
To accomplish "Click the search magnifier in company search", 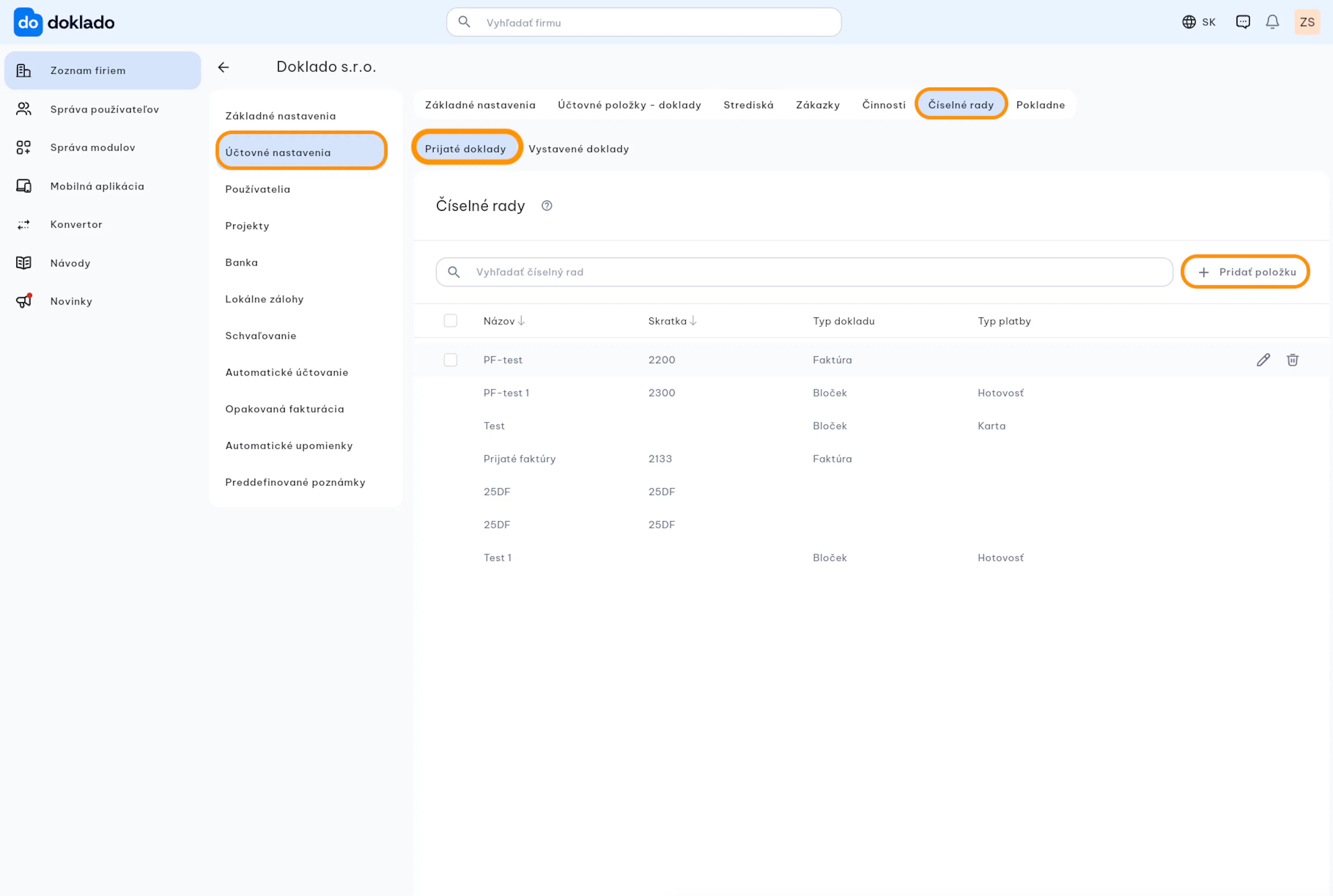I will (465, 22).
